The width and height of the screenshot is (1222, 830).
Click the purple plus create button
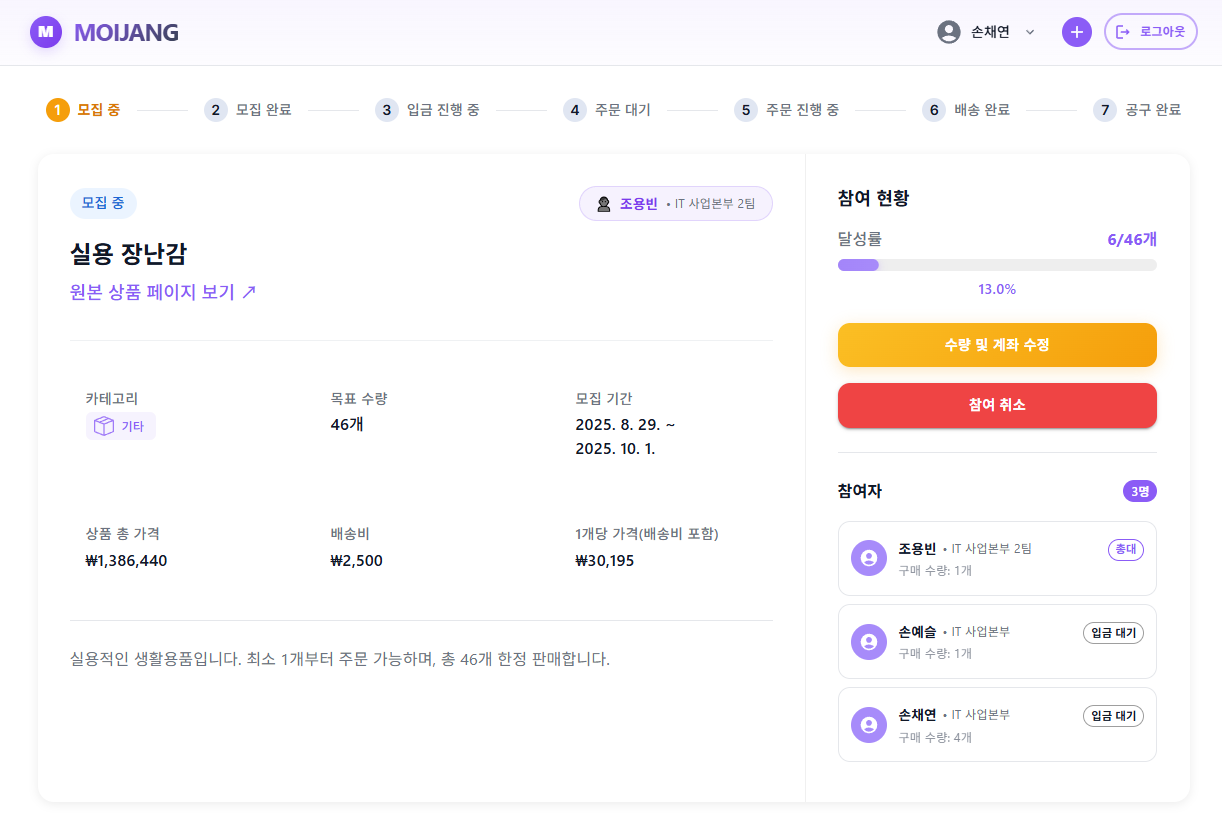[x=1077, y=32]
